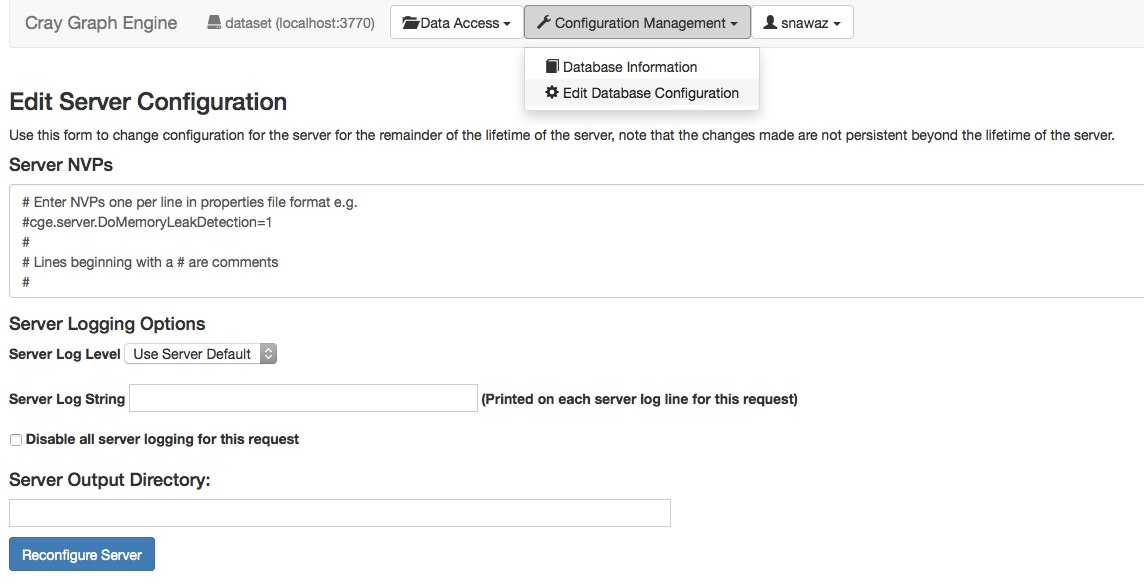Click the 'Disable all server logging' label text
Screen dimensions: 1144x584
[x=162, y=439]
